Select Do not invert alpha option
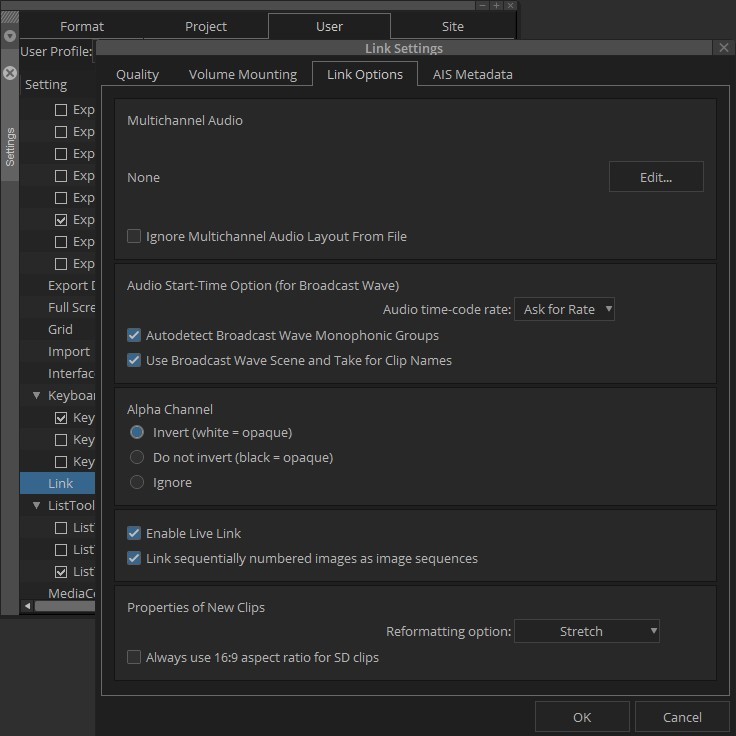 pyautogui.click(x=137, y=458)
